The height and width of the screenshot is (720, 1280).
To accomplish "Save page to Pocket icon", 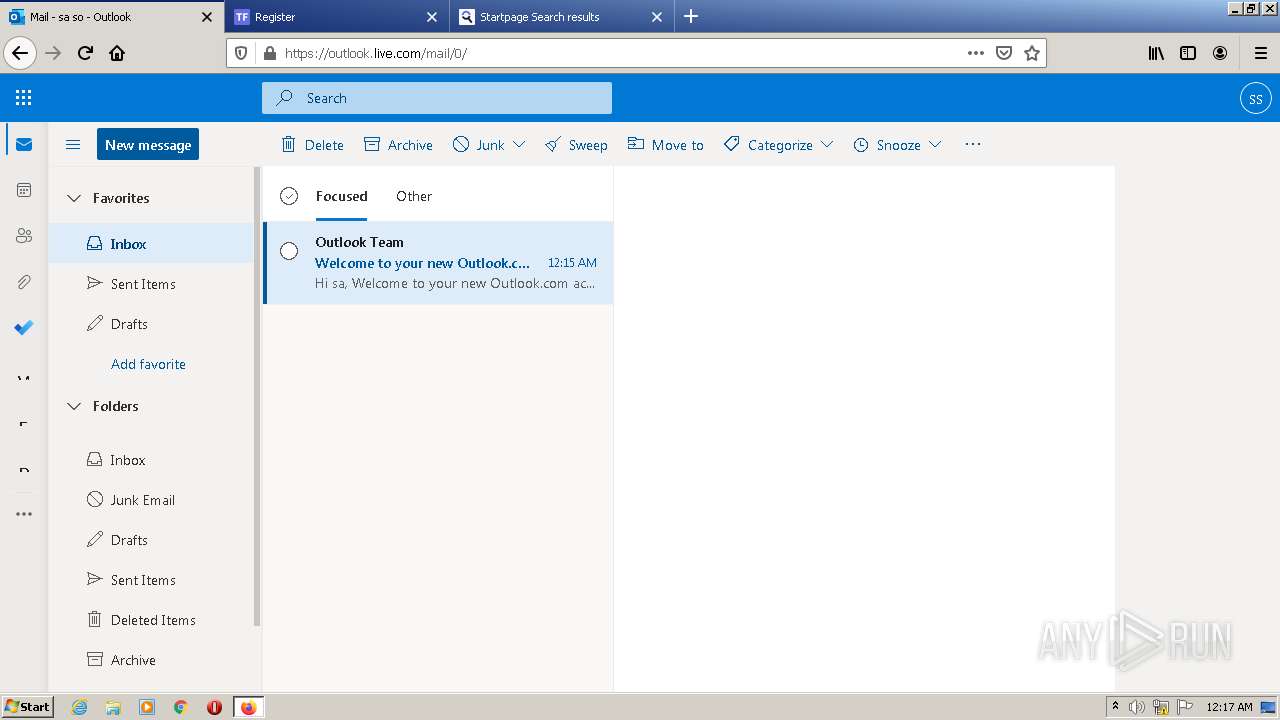I will pos(1004,53).
